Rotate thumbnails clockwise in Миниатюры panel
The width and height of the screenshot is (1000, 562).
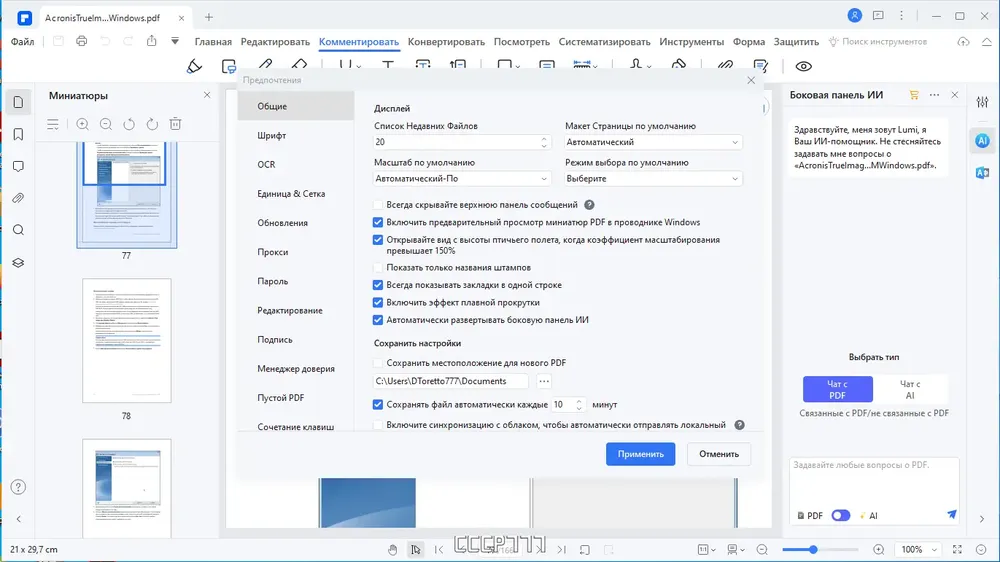(x=152, y=124)
